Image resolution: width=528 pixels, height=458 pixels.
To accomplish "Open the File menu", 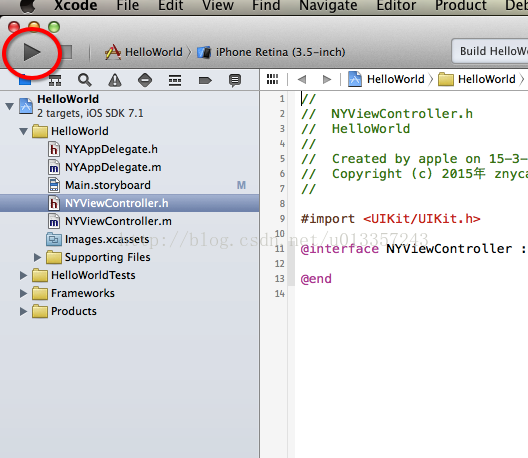I will 128,6.
